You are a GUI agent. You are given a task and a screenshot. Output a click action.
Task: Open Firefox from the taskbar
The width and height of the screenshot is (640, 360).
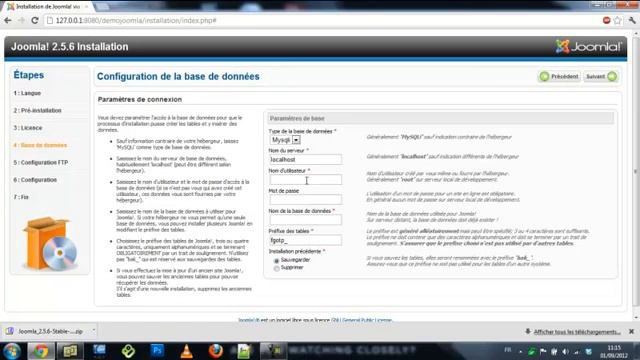tap(216, 351)
